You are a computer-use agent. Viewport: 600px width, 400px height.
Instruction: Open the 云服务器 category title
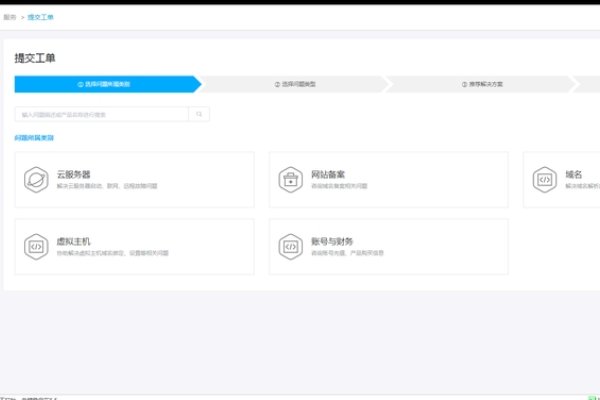pos(73,175)
